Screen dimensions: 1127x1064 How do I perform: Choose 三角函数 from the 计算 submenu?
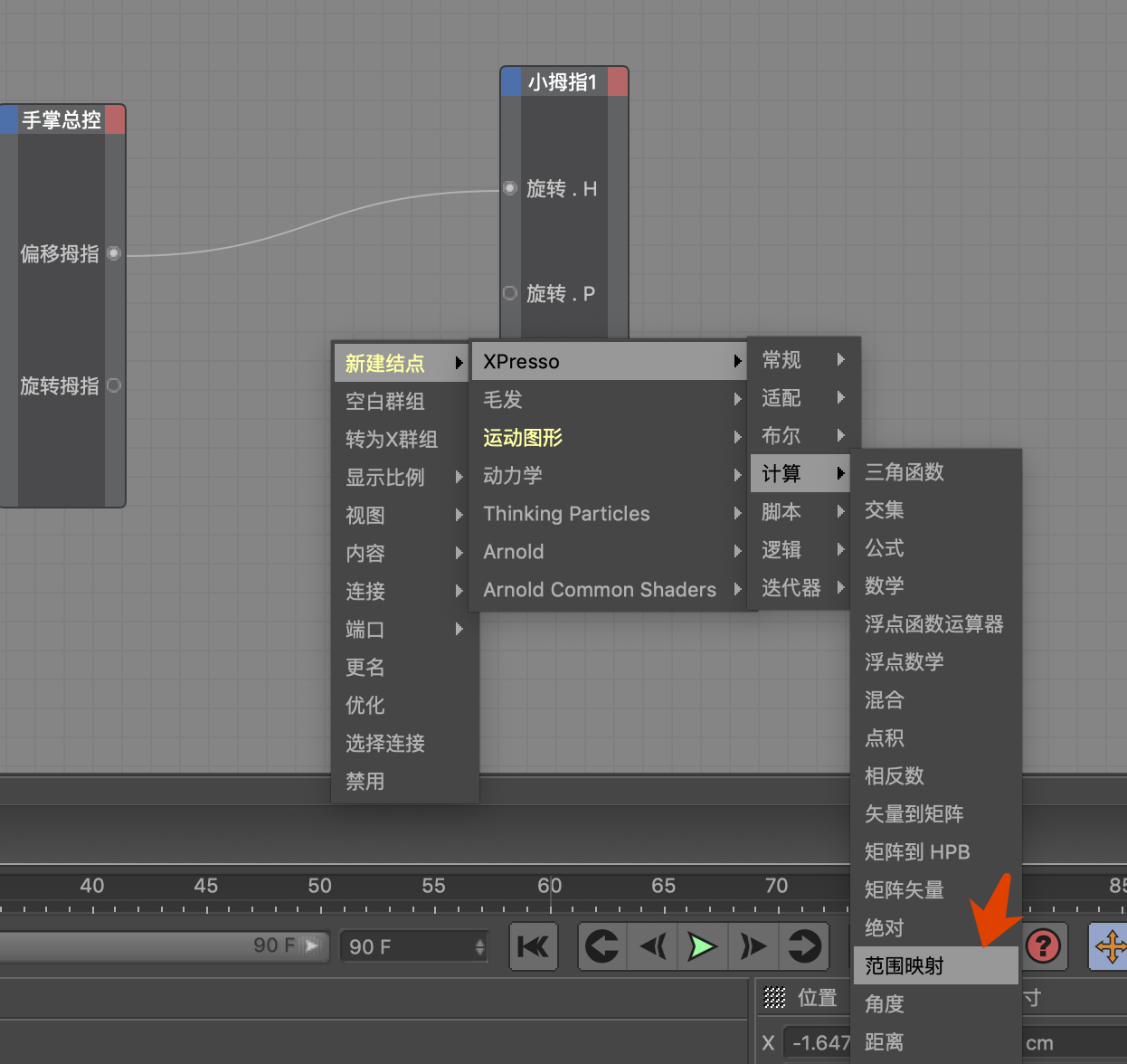click(x=936, y=471)
